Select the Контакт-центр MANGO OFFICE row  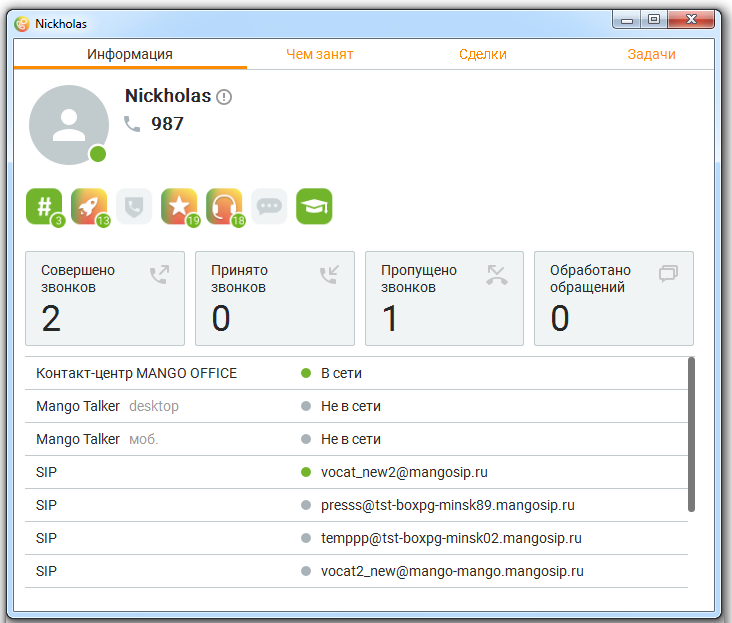(357, 373)
